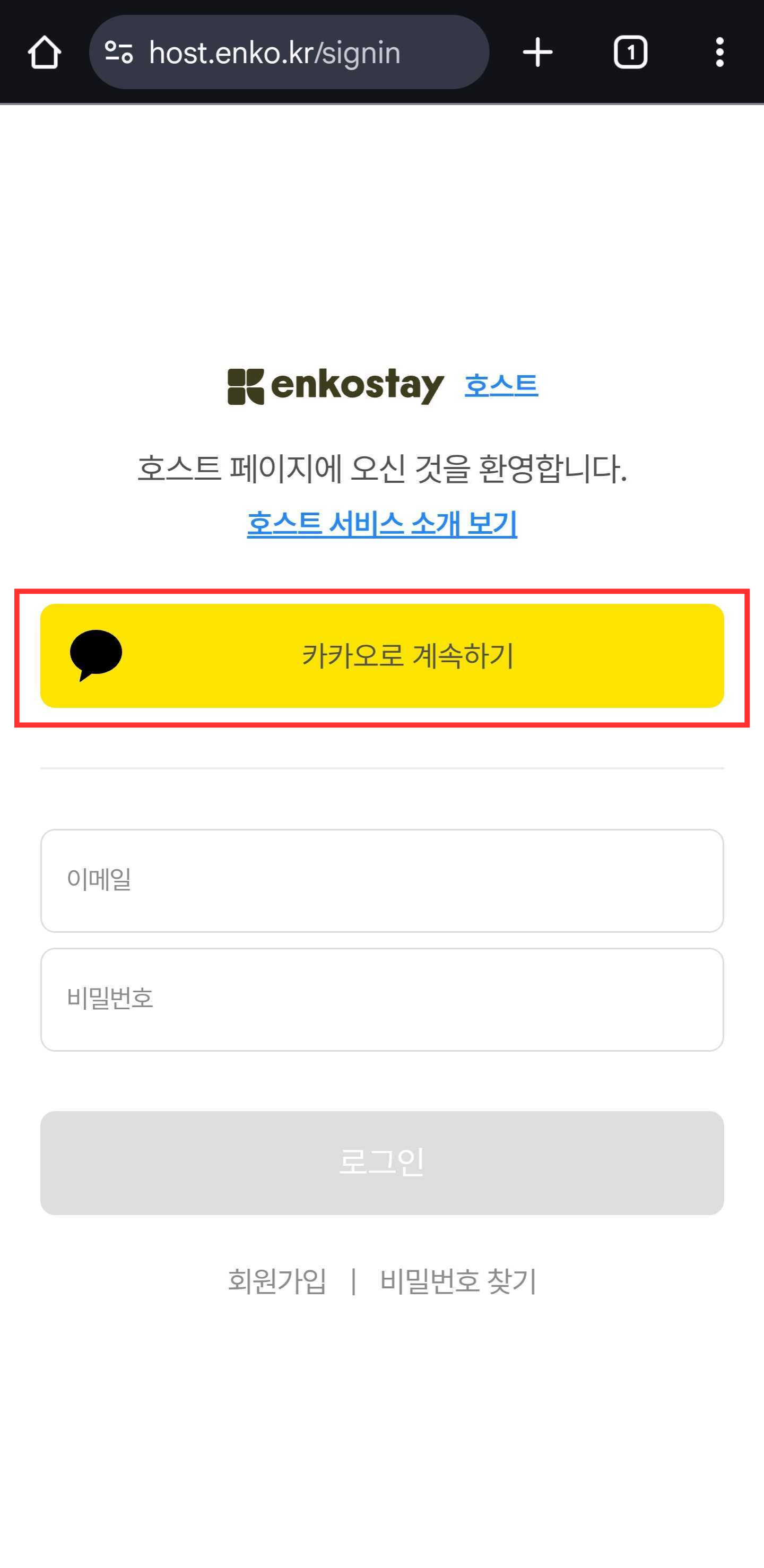Viewport: 764px width, 1568px height.
Task: Open the tab switcher showing 1 tab
Action: 630,53
